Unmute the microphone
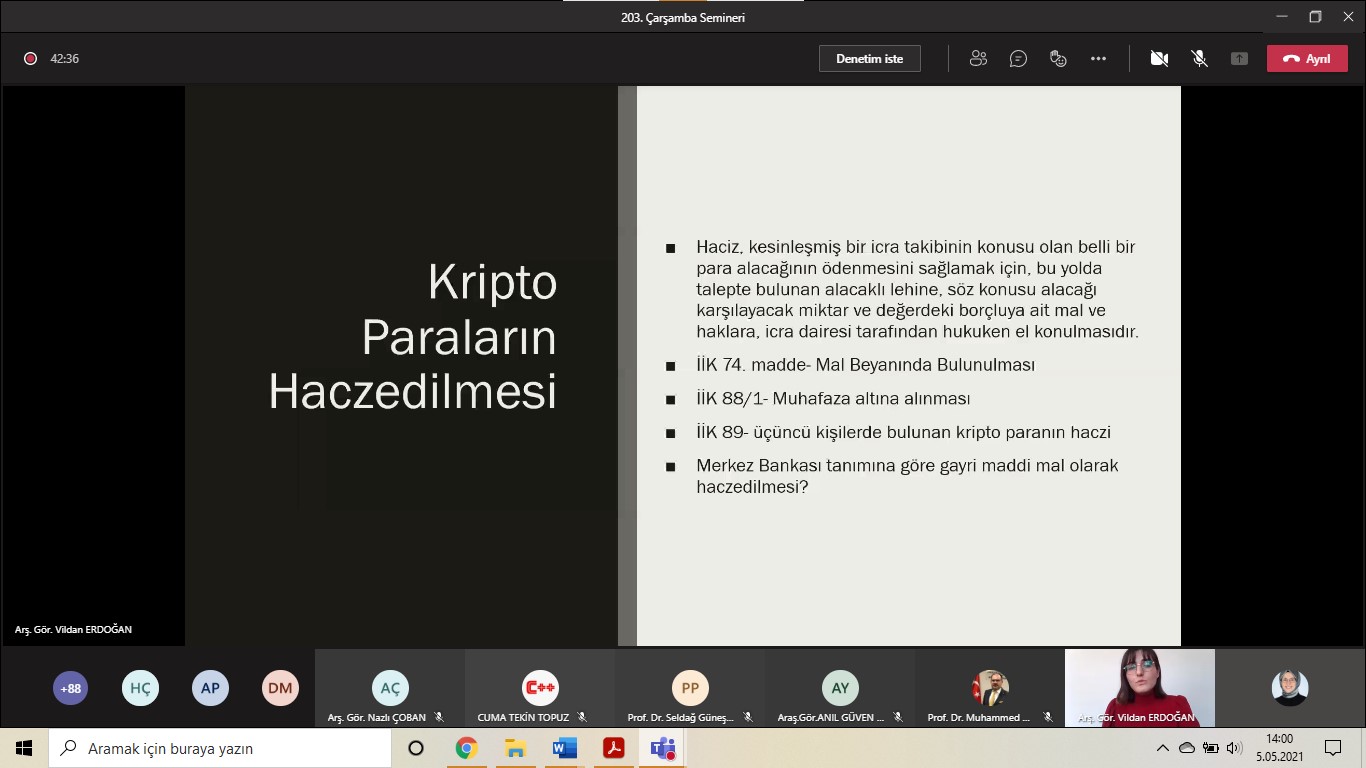Image resolution: width=1366 pixels, height=768 pixels. 1199,58
